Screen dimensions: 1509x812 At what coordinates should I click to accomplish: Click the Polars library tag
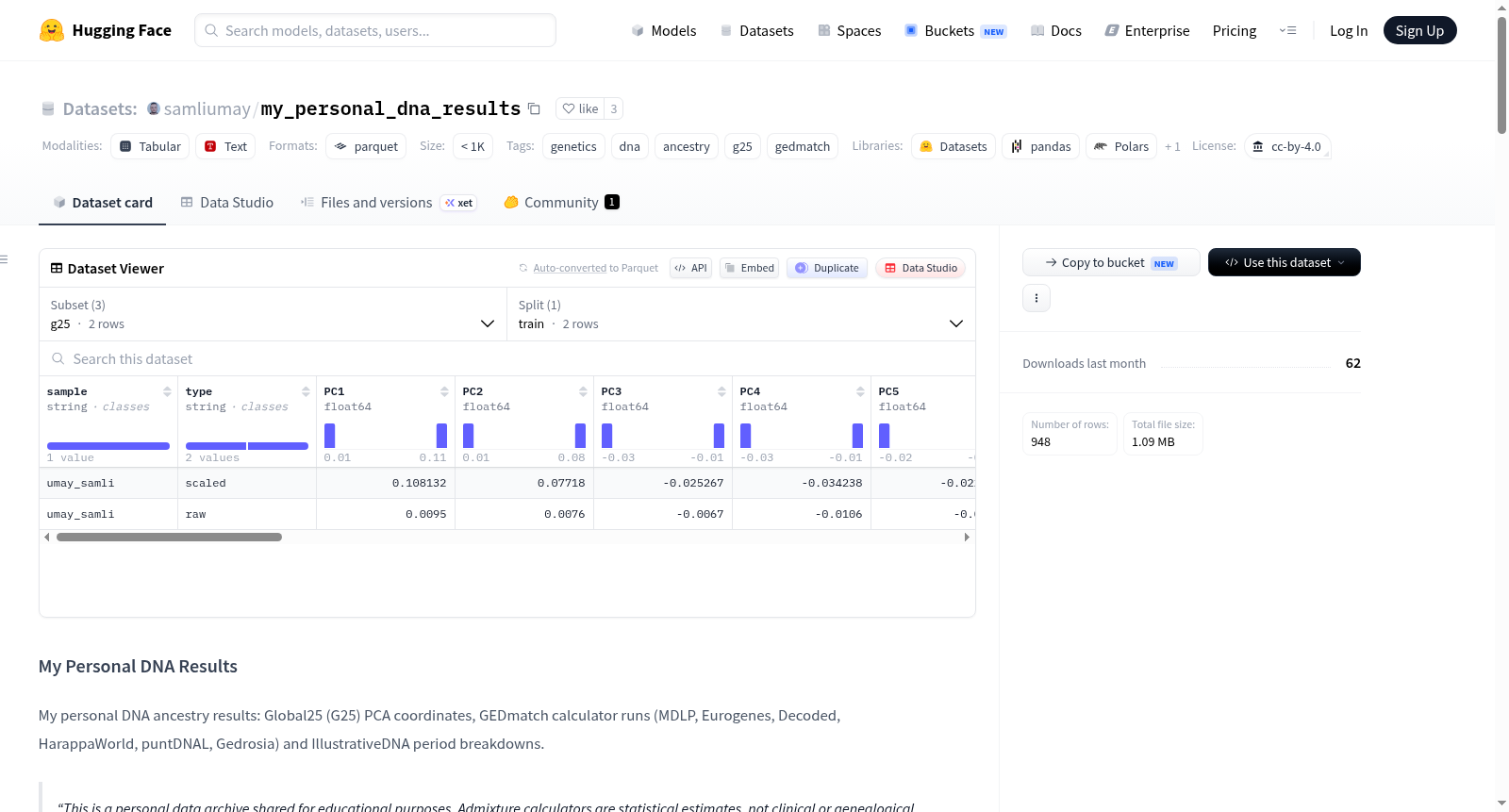[1121, 146]
